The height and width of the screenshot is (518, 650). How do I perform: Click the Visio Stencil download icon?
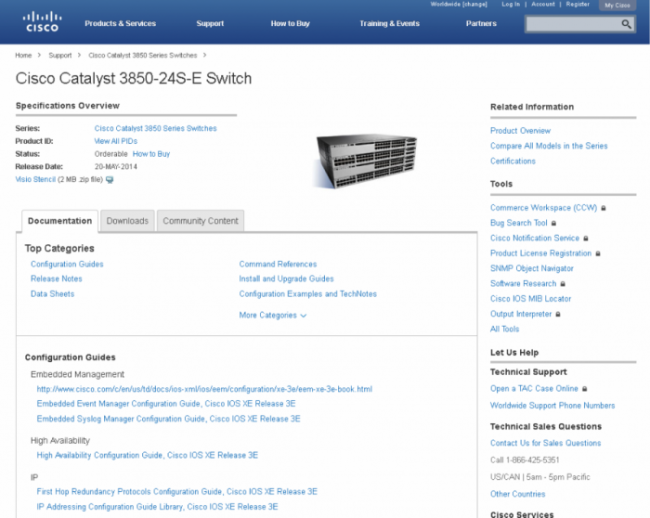click(110, 180)
